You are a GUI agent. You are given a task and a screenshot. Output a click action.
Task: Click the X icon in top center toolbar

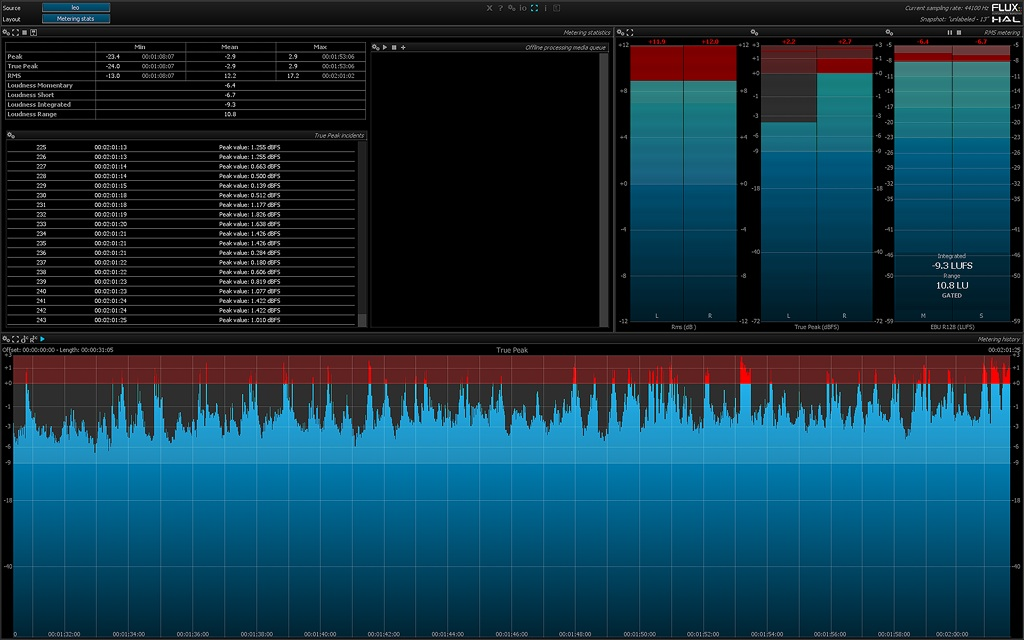tap(489, 8)
